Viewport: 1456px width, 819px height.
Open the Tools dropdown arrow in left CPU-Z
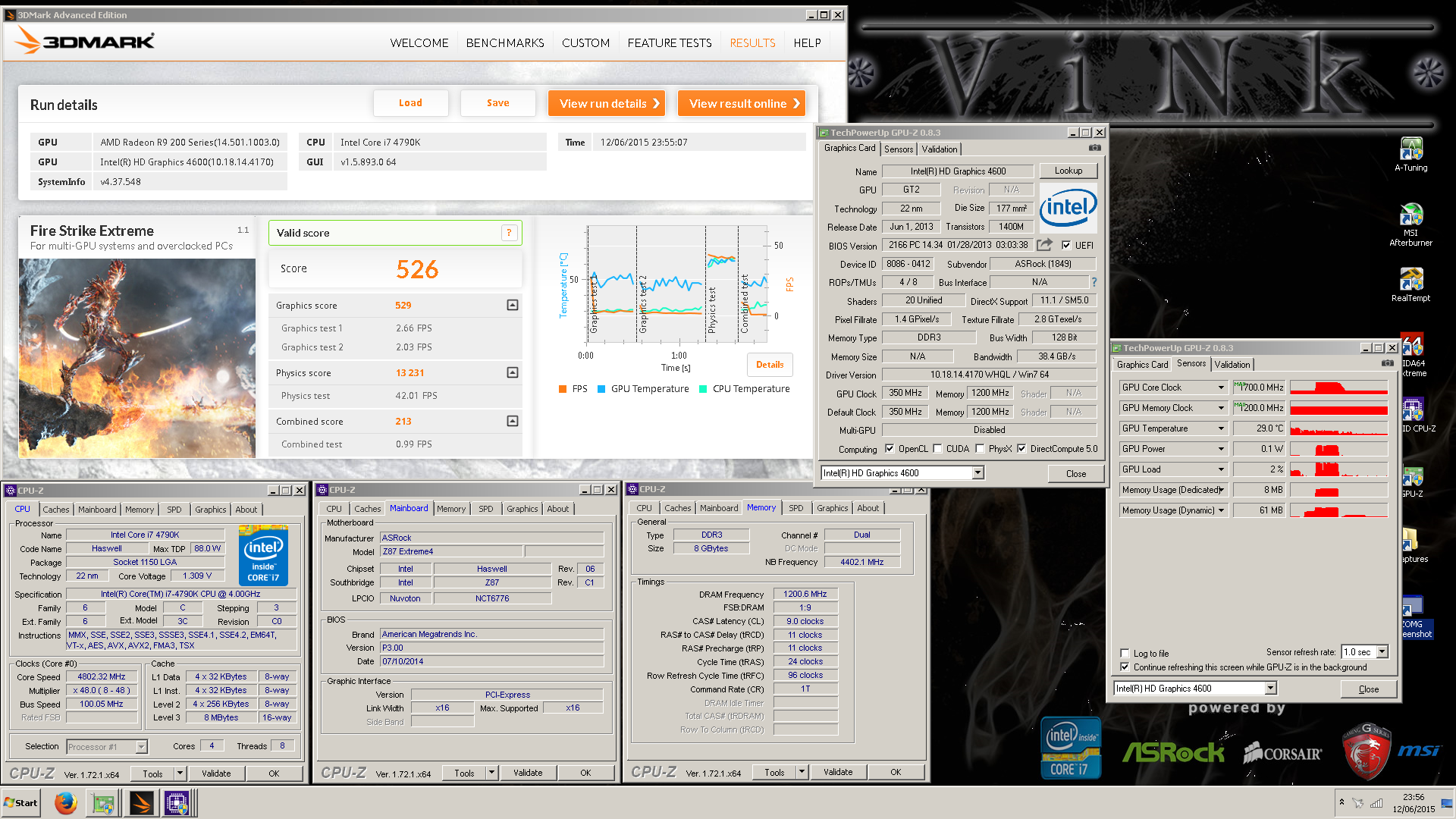point(180,773)
